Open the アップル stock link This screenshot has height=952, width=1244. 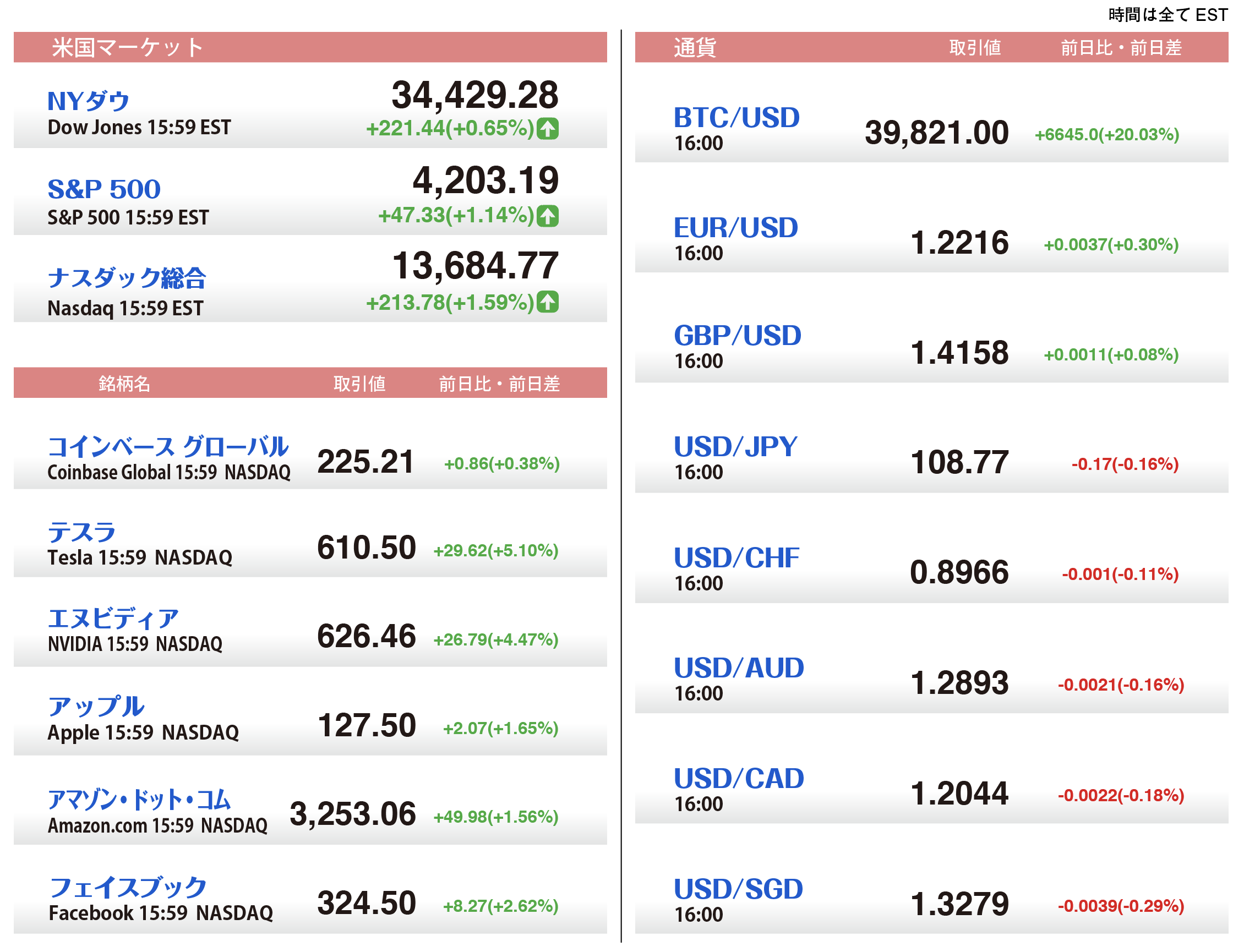point(96,707)
